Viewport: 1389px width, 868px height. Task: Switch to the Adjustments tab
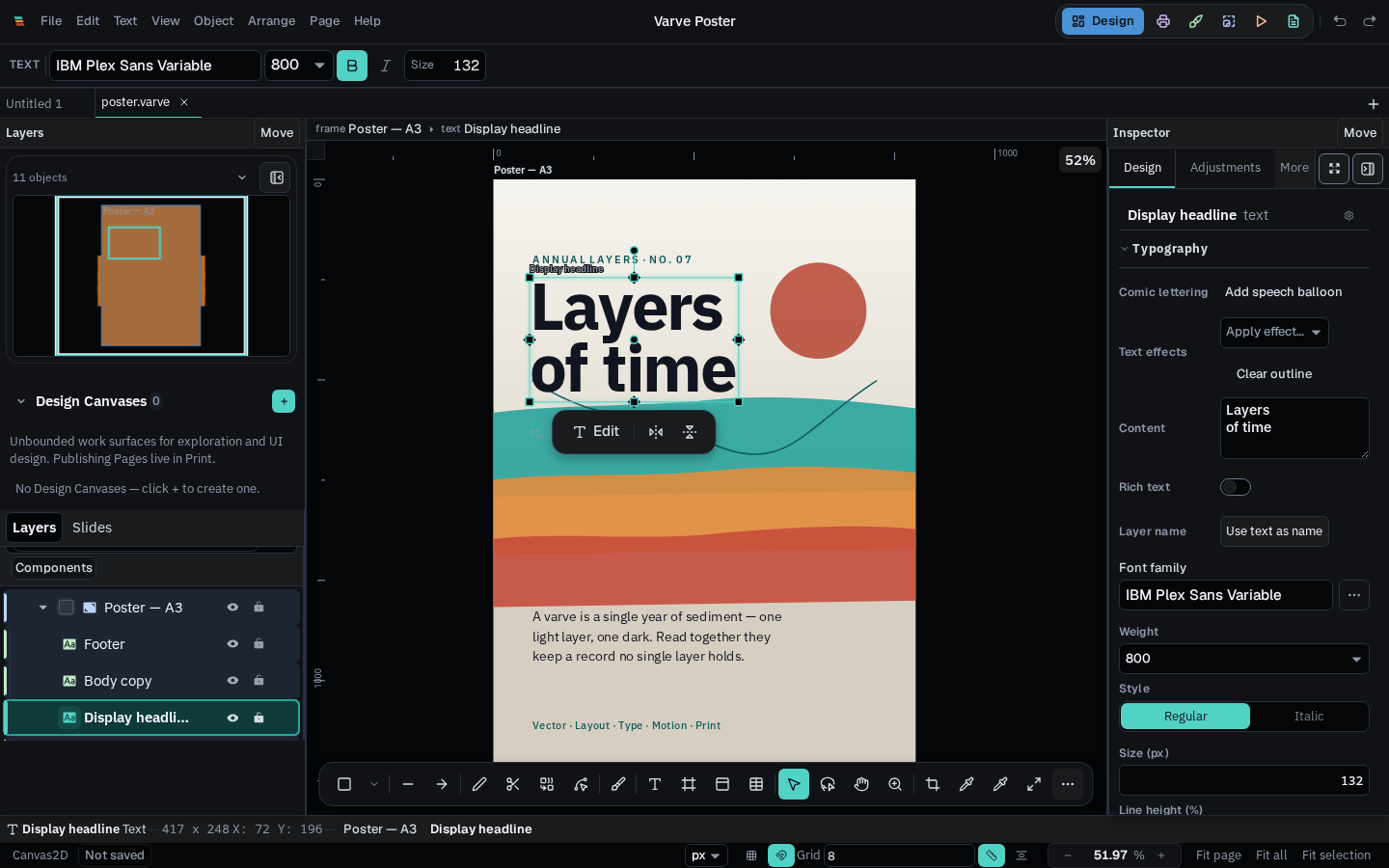(x=1225, y=168)
